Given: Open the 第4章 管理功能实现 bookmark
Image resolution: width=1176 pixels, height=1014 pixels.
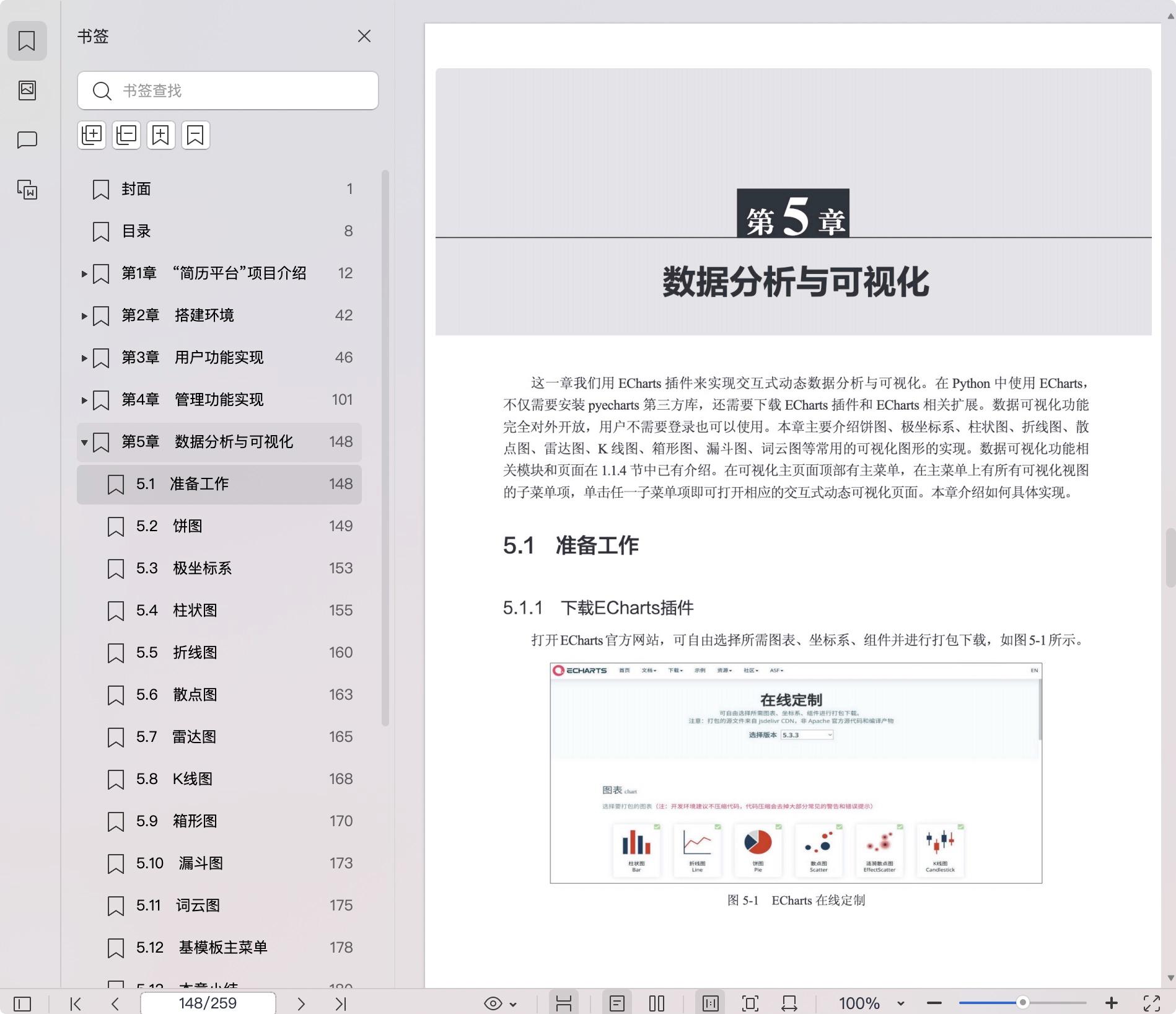Looking at the screenshot, I should pyautogui.click(x=219, y=400).
